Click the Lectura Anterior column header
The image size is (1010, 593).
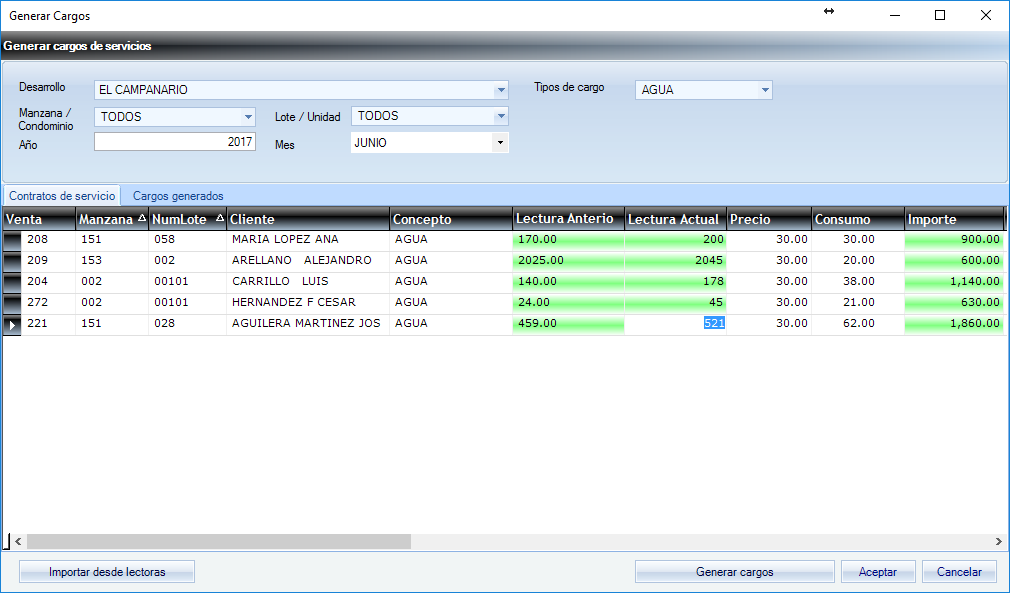pyautogui.click(x=568, y=219)
